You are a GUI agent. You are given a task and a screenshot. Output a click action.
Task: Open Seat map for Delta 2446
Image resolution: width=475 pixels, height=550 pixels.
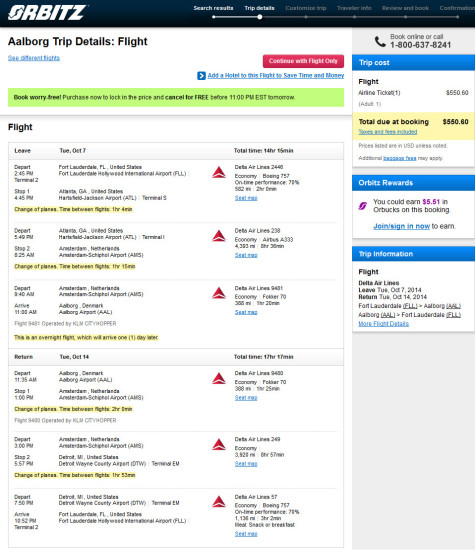click(x=246, y=198)
